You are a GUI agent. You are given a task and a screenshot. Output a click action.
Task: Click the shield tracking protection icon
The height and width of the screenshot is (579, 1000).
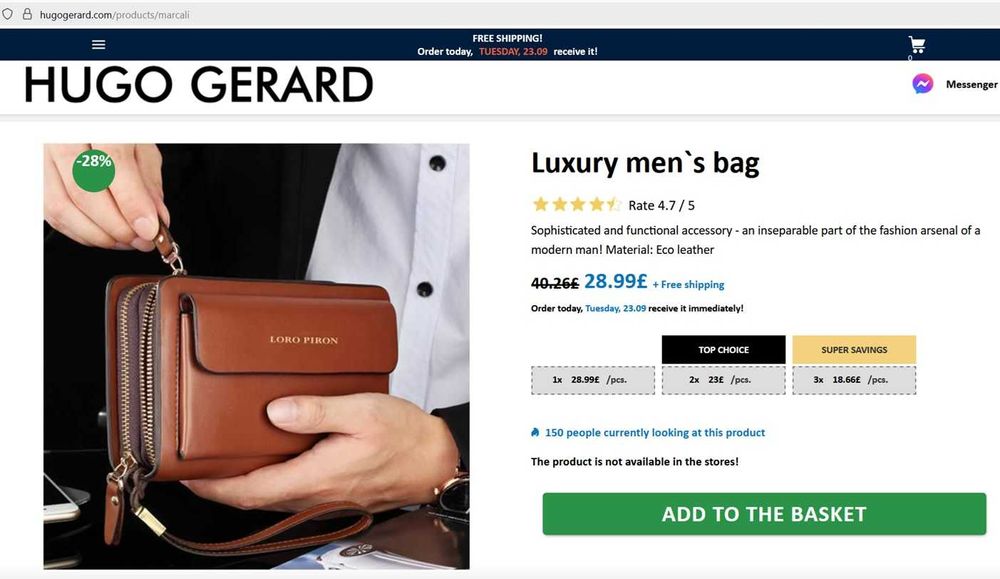[8, 14]
